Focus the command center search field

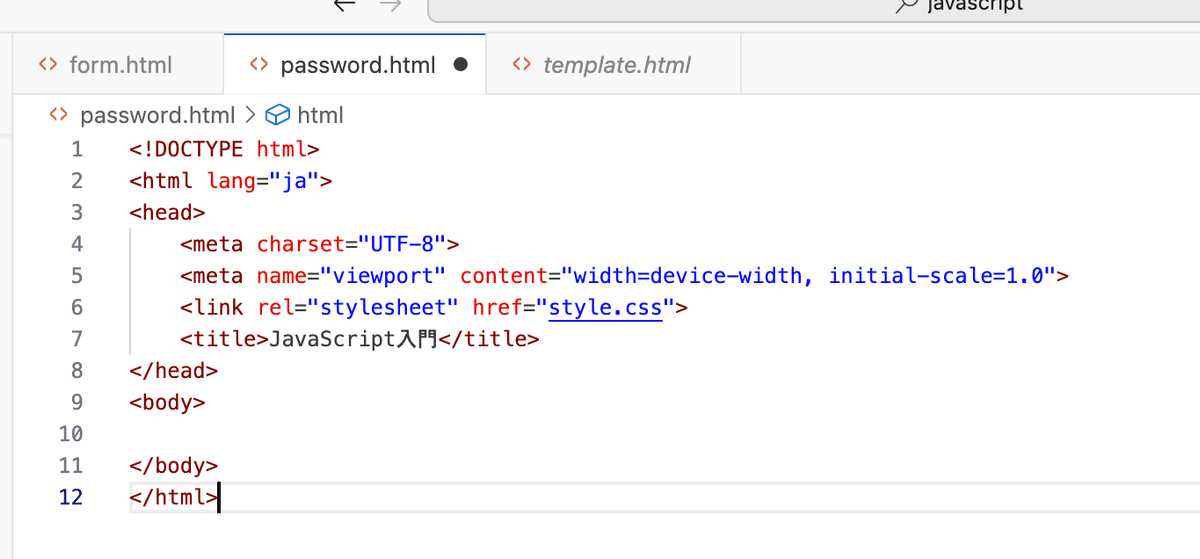(812, 6)
